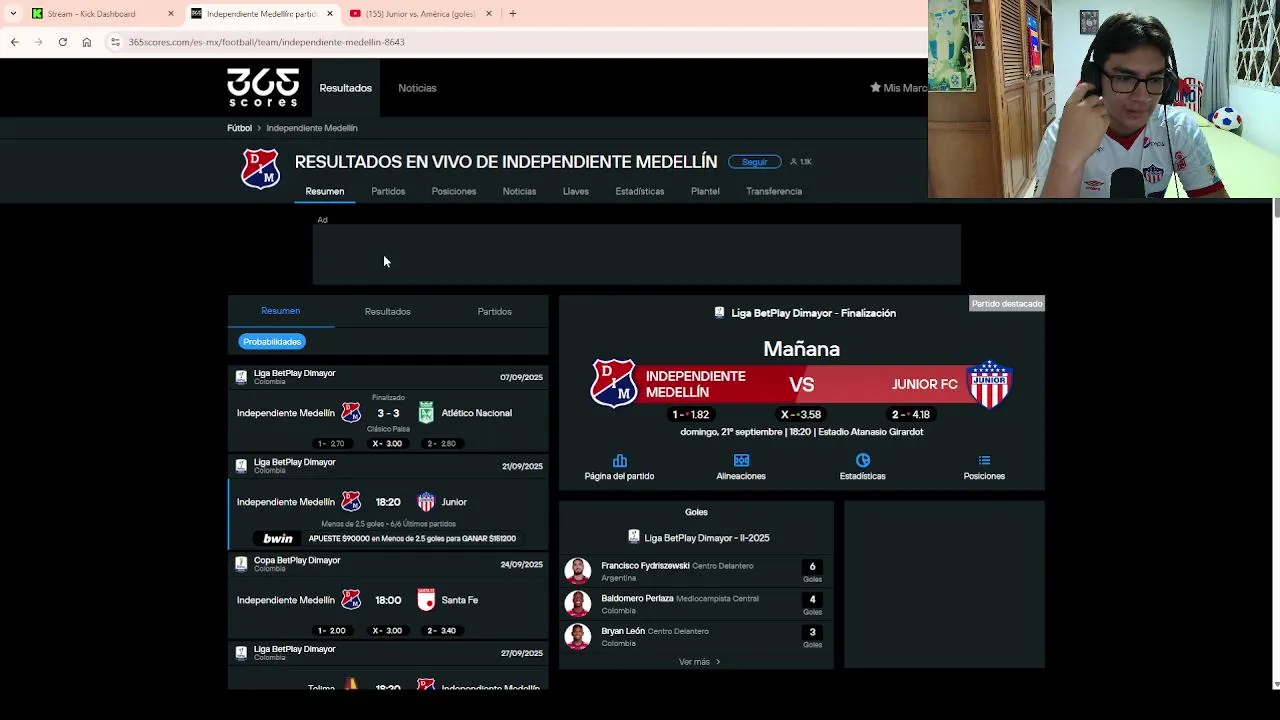
Task: Click odds 2 - 4.18 in featured match
Action: point(911,414)
